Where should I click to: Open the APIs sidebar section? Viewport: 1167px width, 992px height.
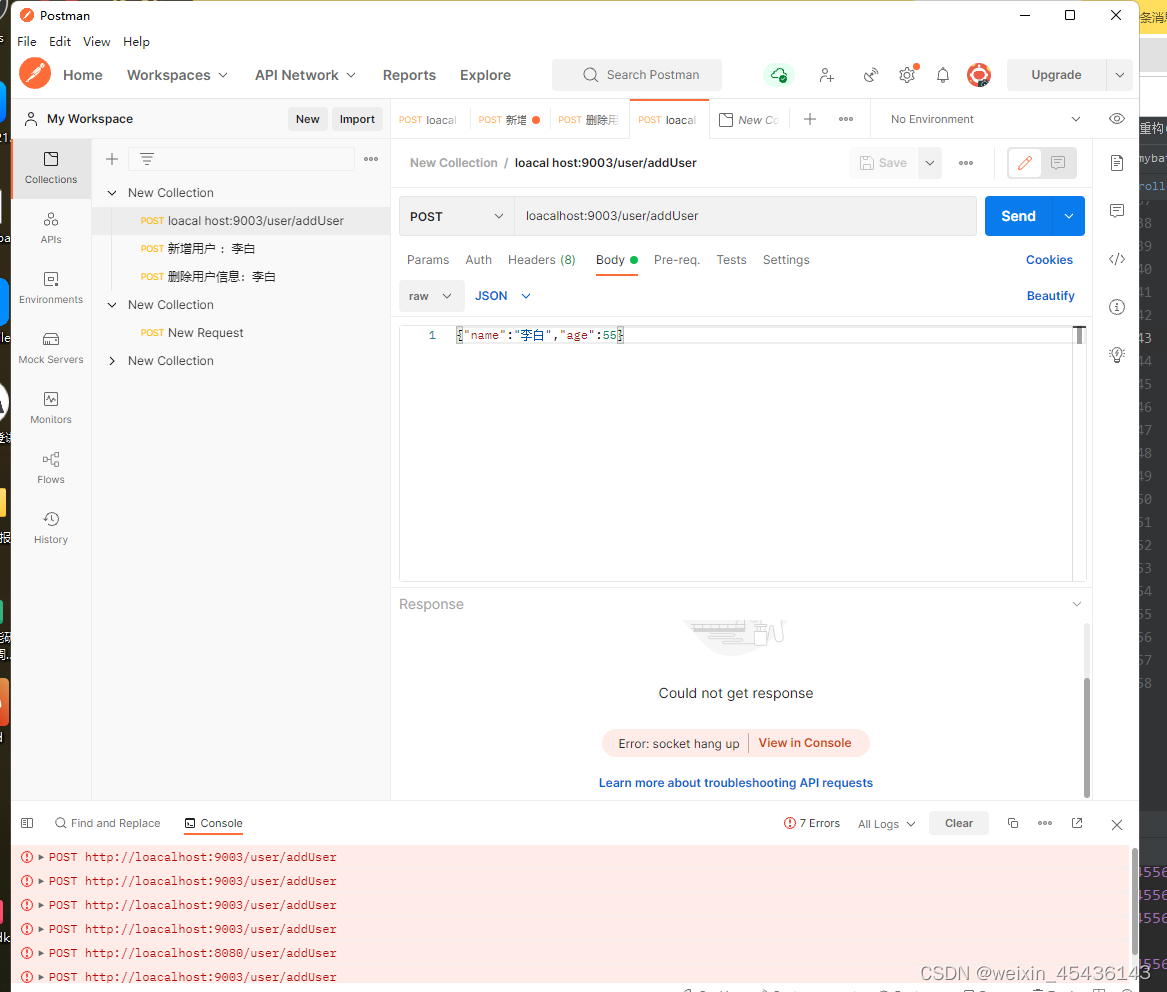[x=51, y=228]
